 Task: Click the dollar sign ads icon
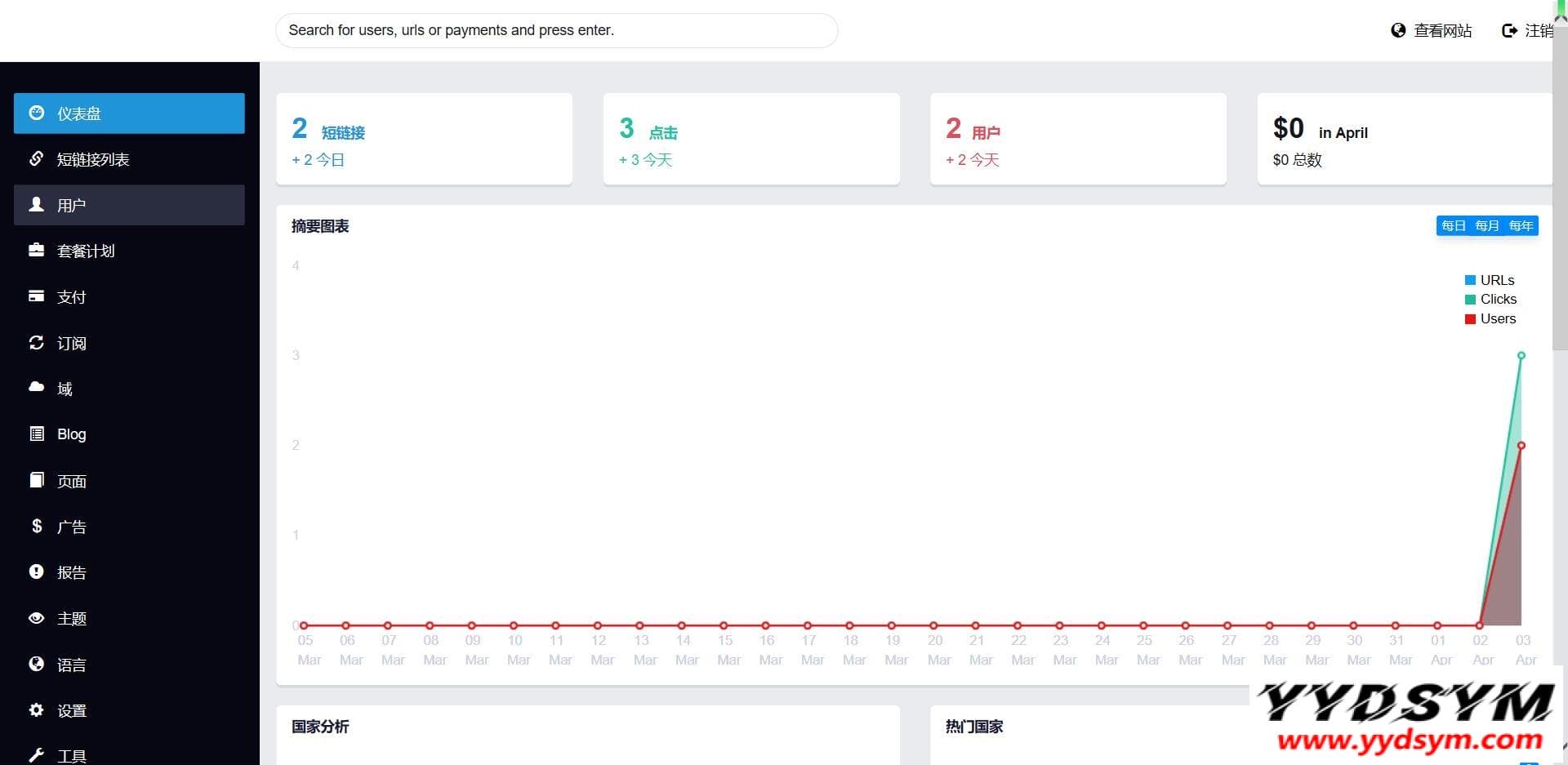37,526
